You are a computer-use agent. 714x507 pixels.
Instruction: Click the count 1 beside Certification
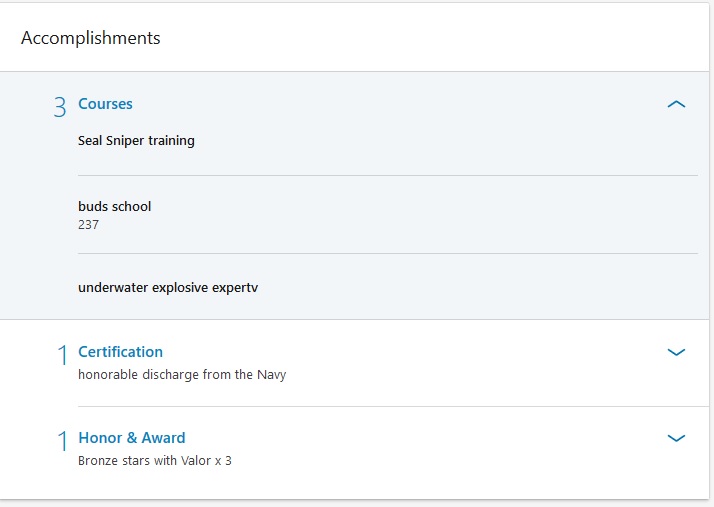[x=62, y=355]
